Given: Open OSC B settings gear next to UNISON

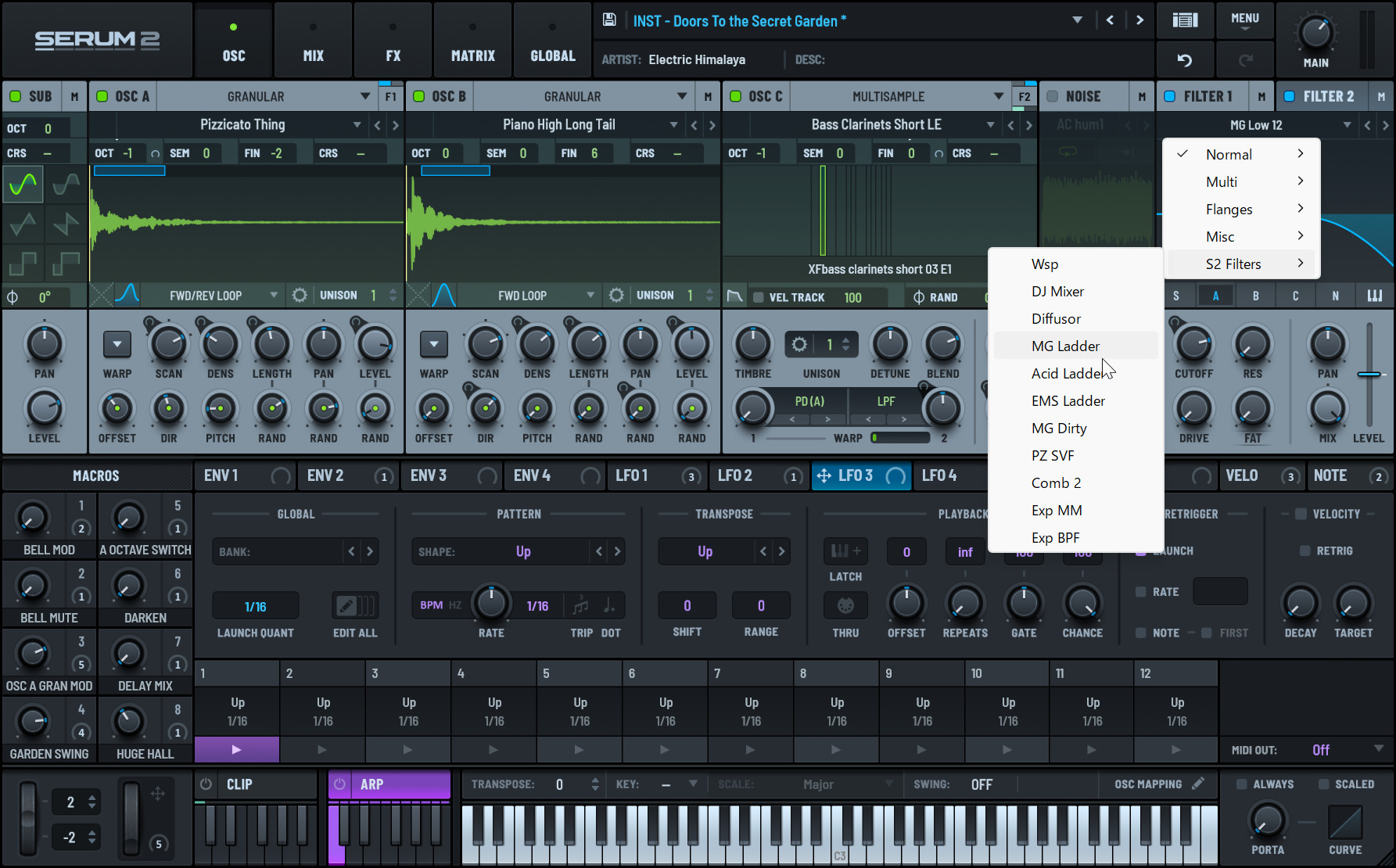Looking at the screenshot, I should point(616,296).
